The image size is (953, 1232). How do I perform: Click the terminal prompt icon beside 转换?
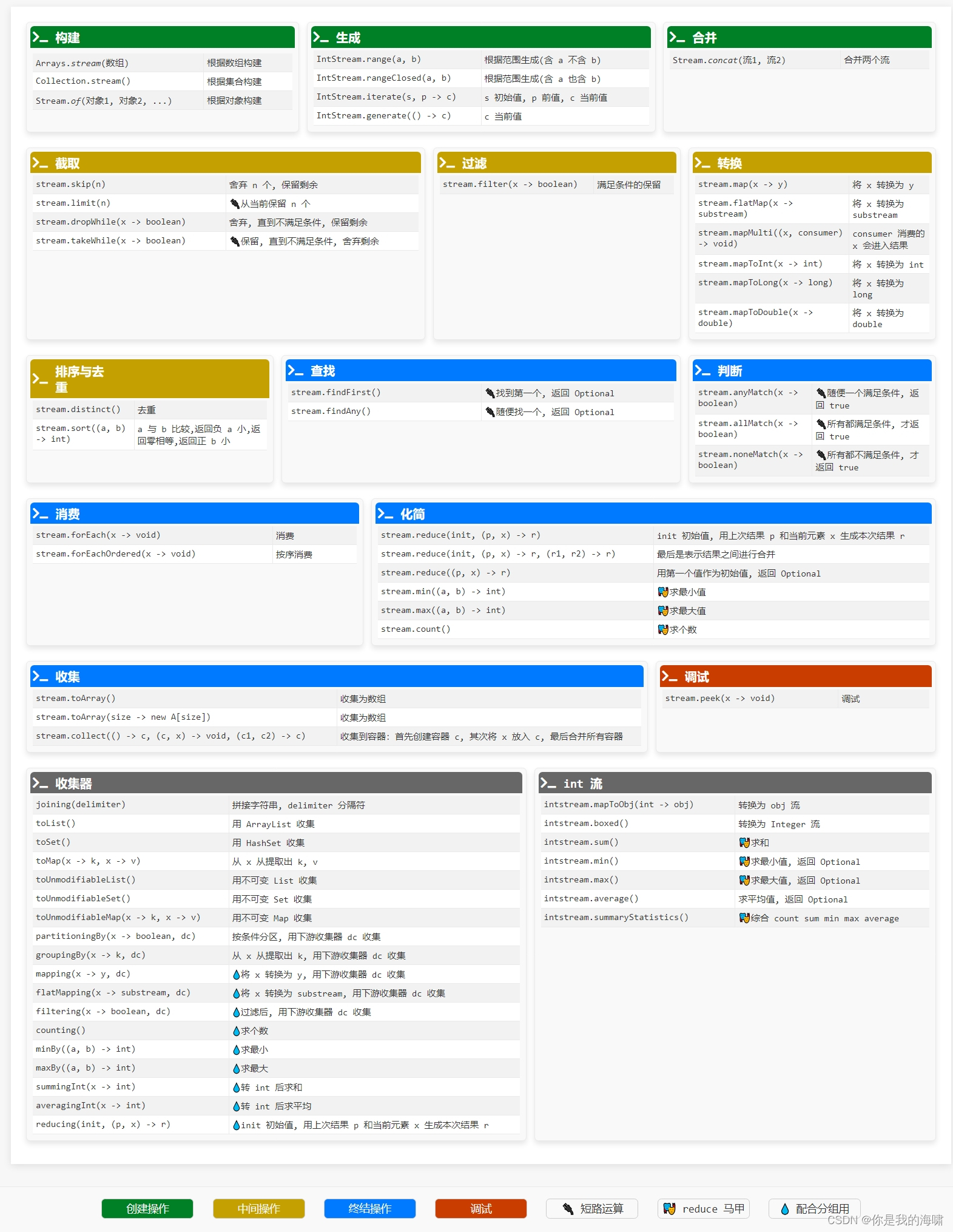pos(702,163)
